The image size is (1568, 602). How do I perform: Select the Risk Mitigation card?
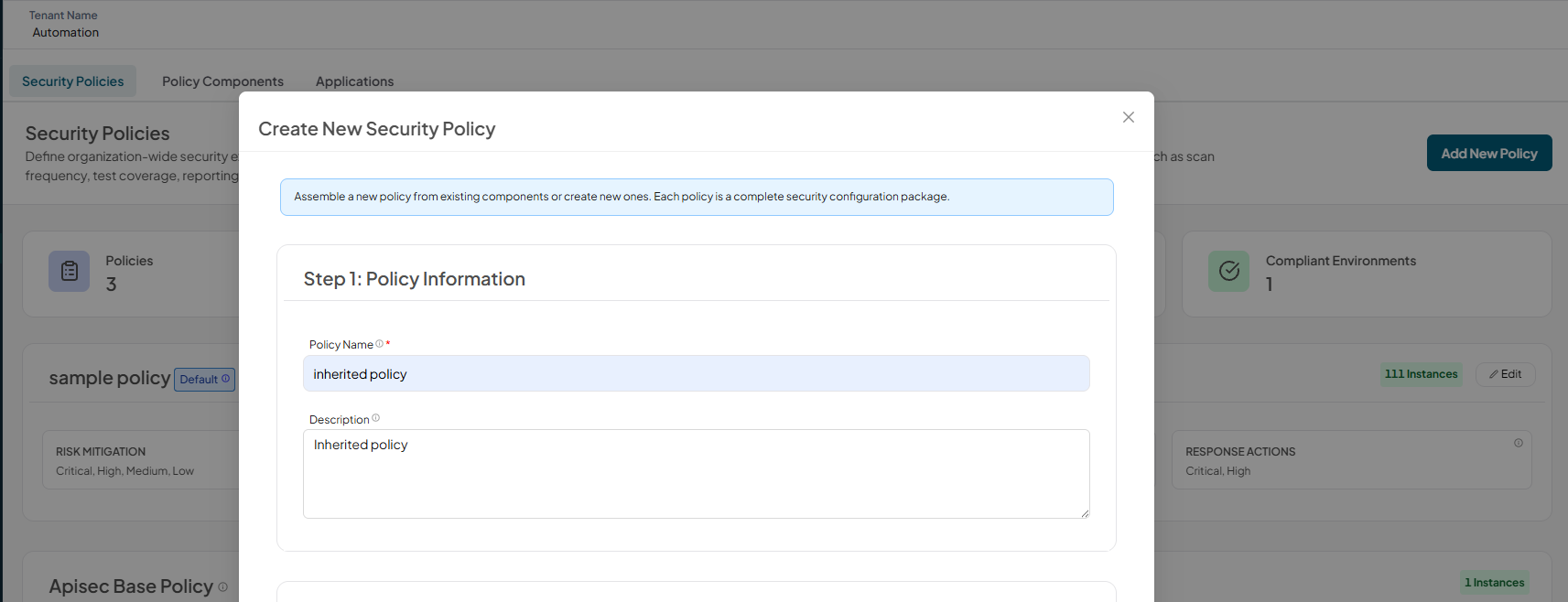(141, 460)
